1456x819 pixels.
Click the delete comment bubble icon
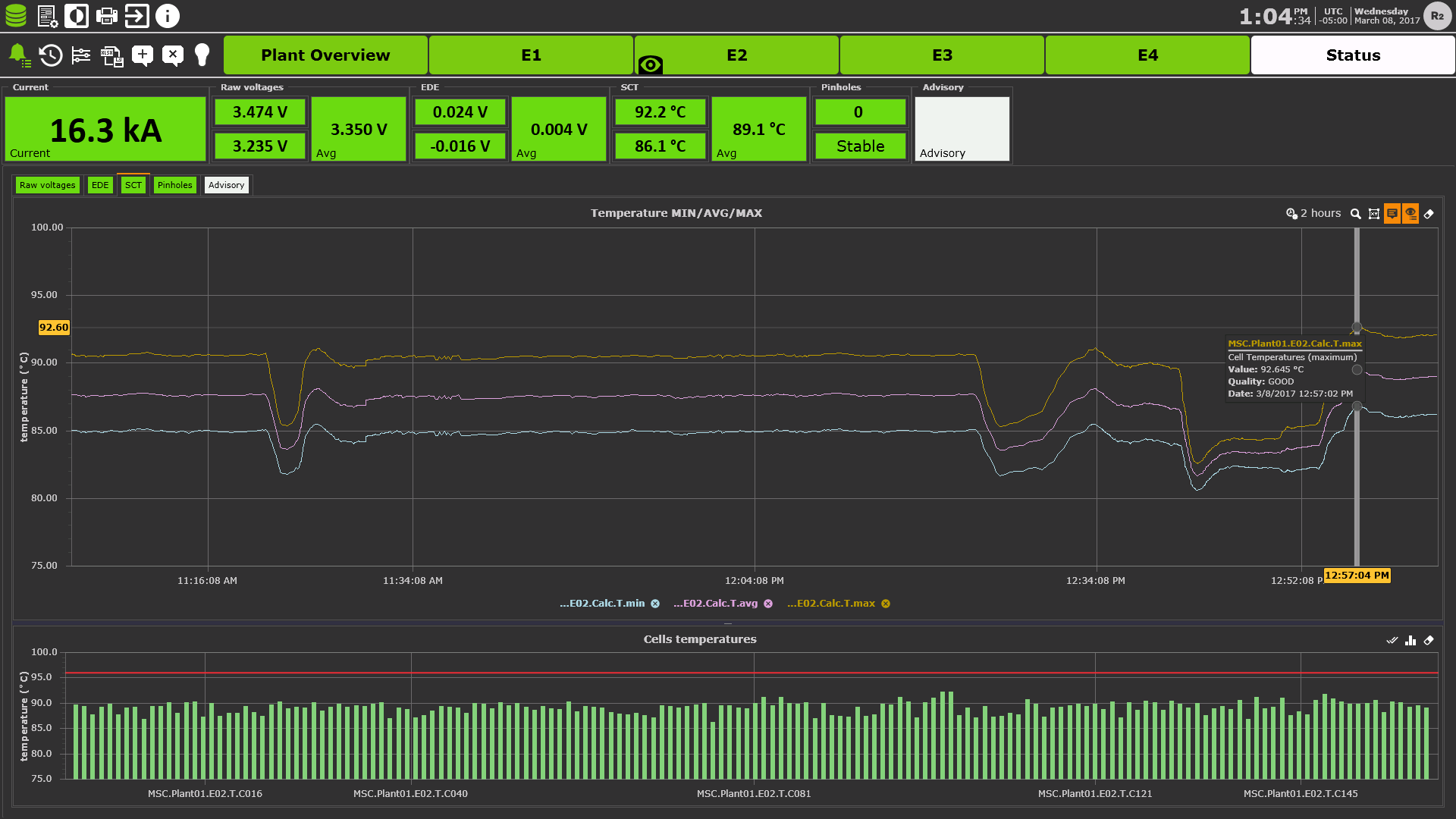coord(173,55)
